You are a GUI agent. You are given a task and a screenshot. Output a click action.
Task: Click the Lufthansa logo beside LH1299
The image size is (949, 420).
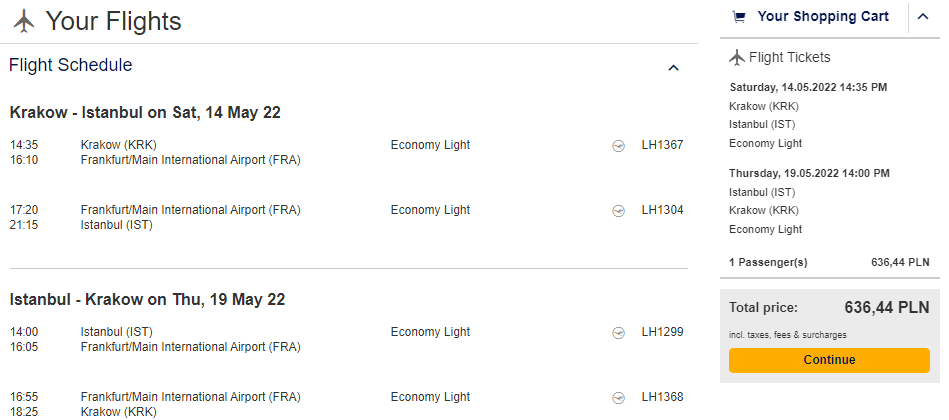point(619,332)
